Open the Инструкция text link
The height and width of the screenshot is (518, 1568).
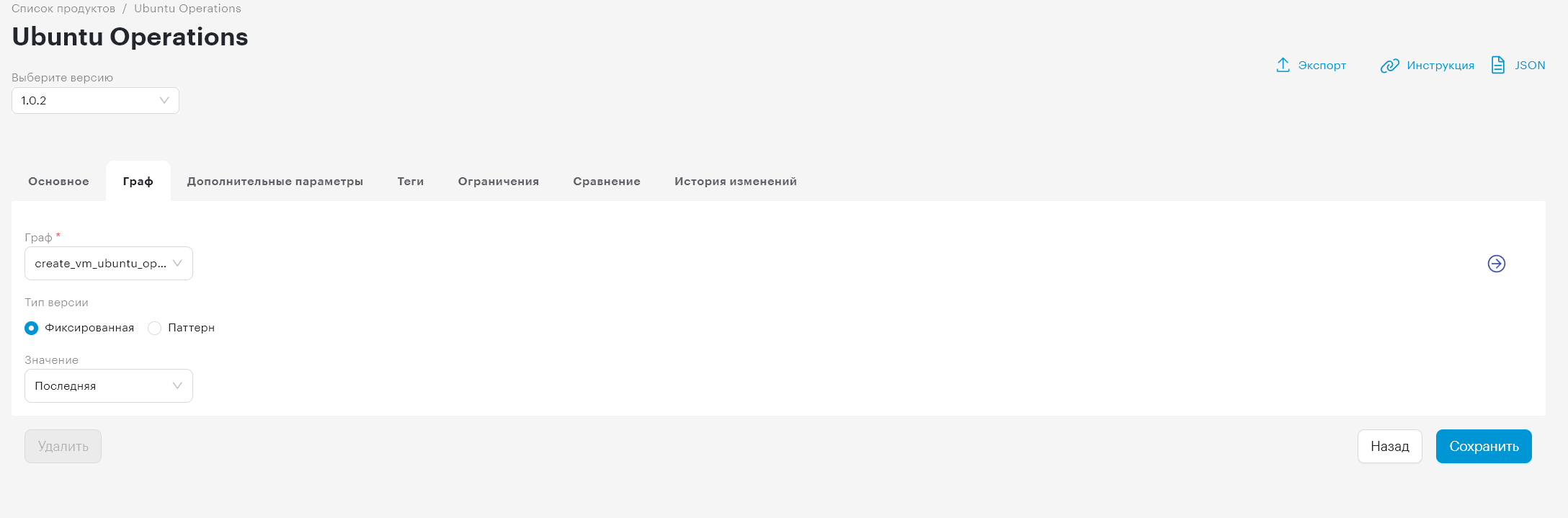click(1440, 66)
